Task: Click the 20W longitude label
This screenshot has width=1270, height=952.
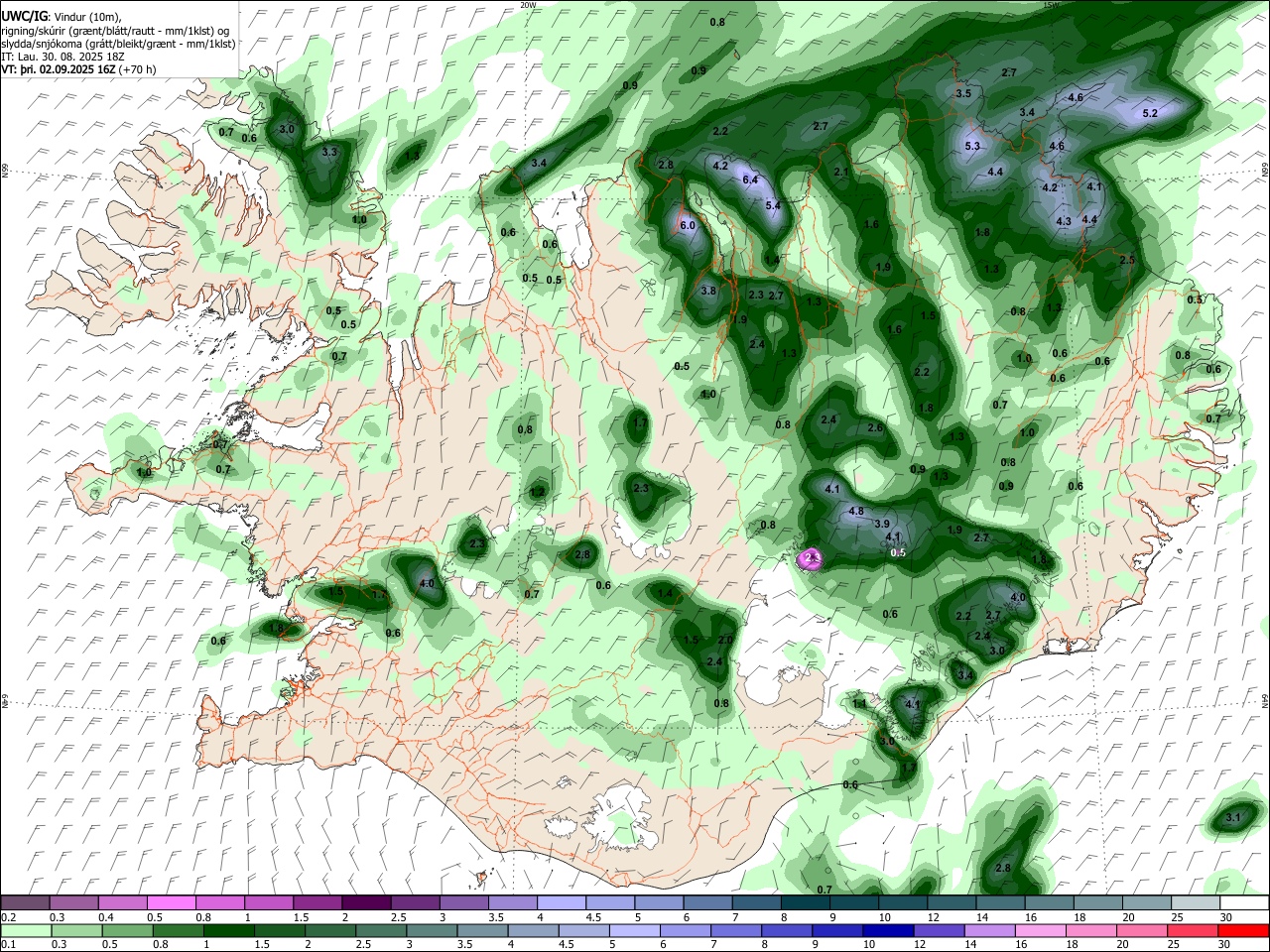Action: tap(528, 5)
